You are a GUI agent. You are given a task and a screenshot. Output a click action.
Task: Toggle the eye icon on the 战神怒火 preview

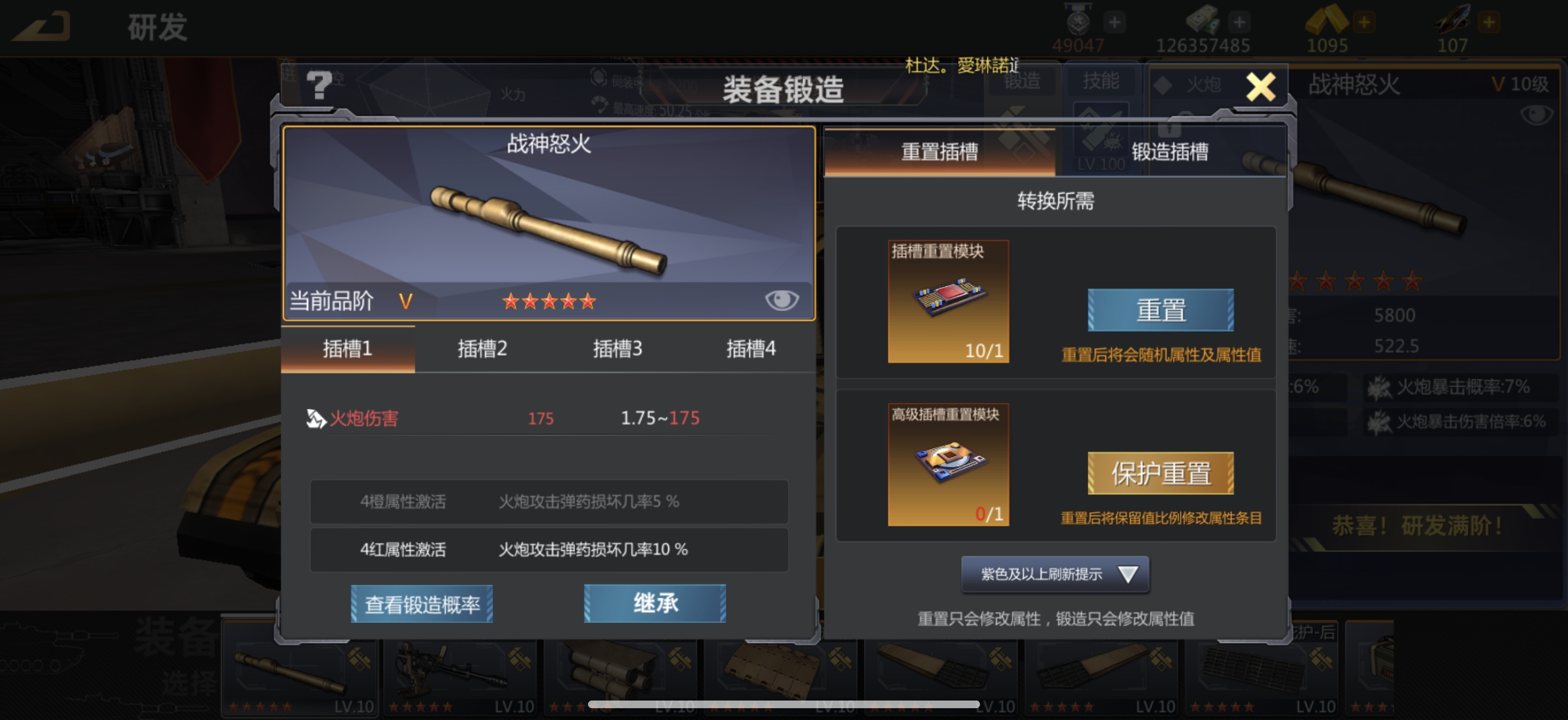tap(782, 299)
